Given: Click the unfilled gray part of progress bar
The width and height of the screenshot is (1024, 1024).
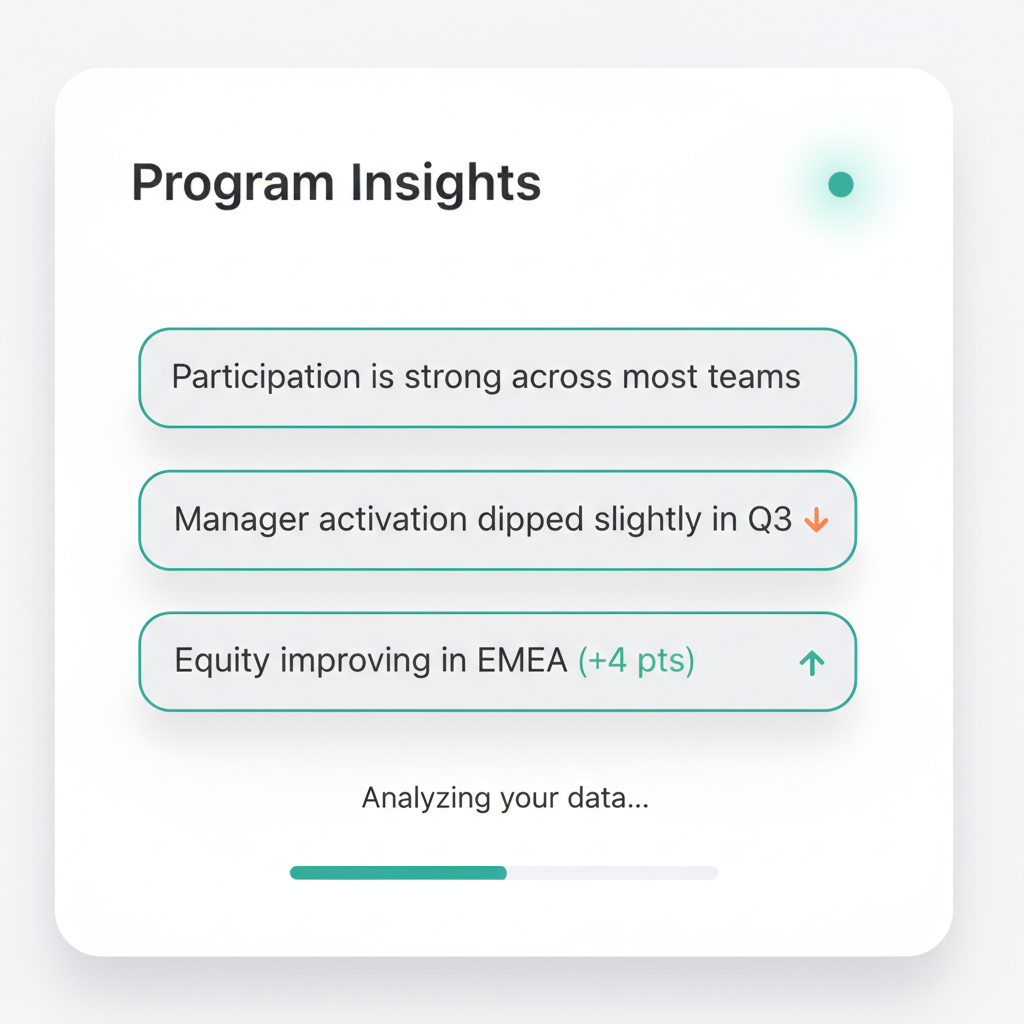Looking at the screenshot, I should click(612, 872).
